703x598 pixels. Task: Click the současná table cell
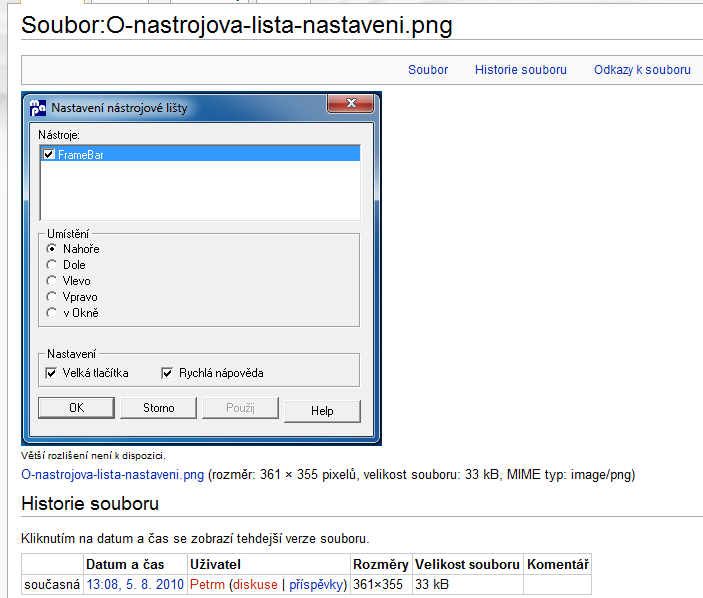52,585
